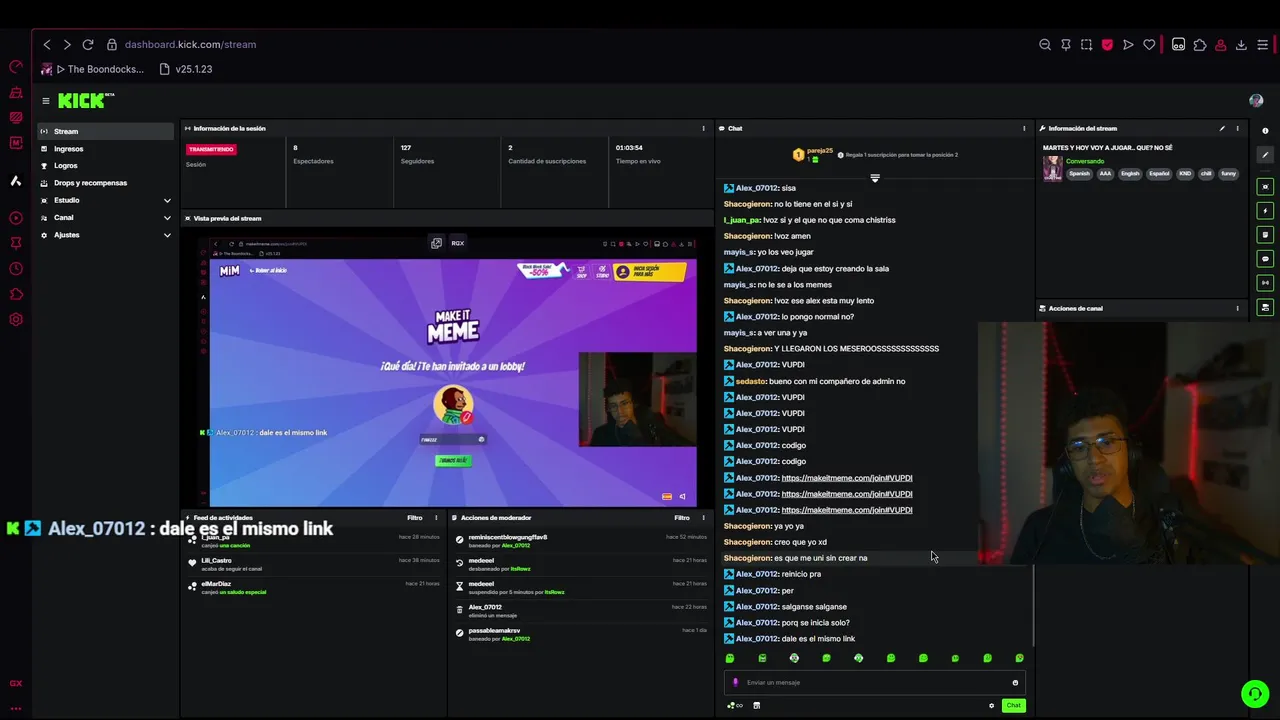1280x720 pixels.
Task: Click the store icon below message box
Action: tap(756, 705)
